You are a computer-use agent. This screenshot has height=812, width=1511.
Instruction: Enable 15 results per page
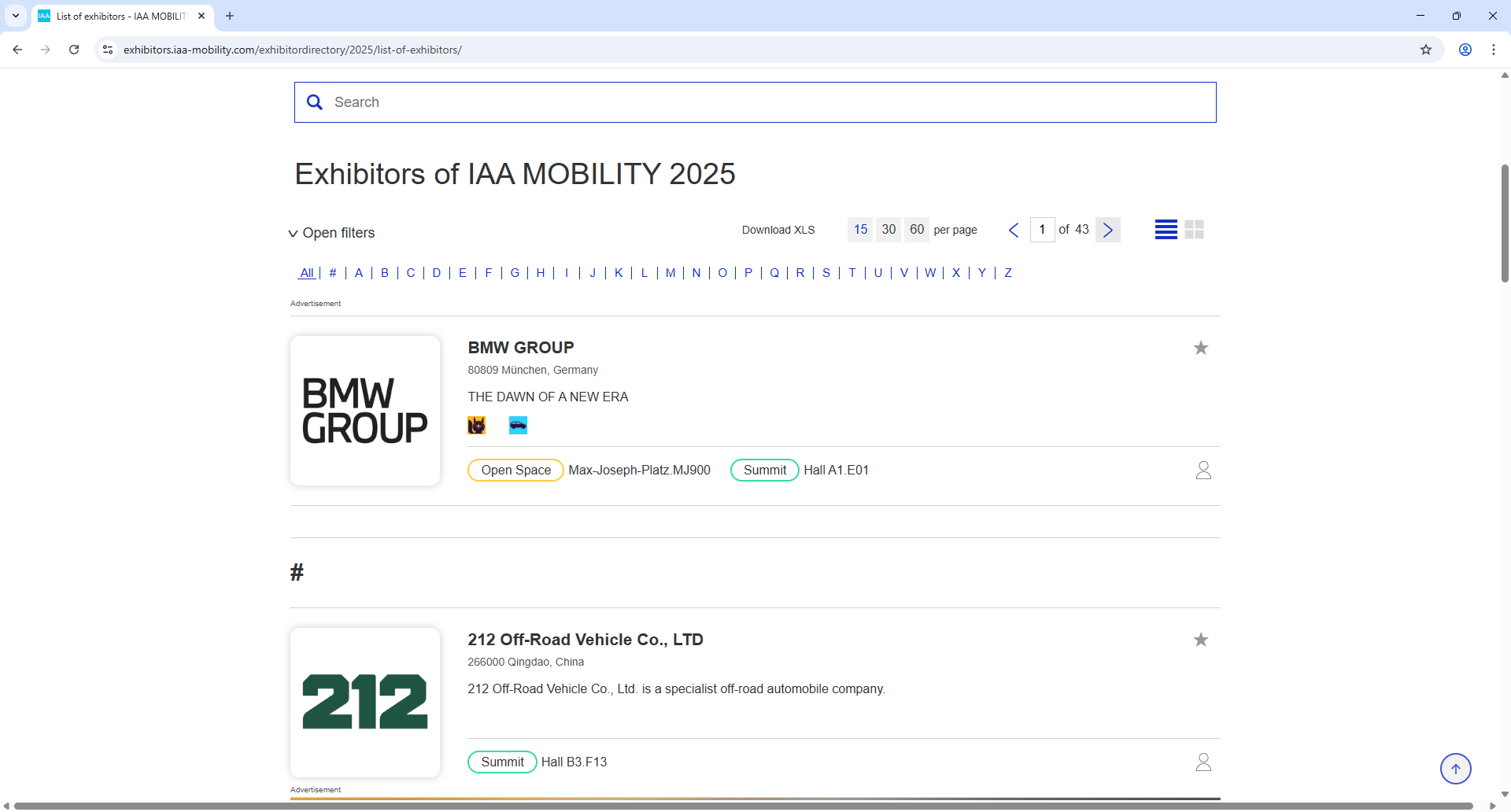pos(860,229)
